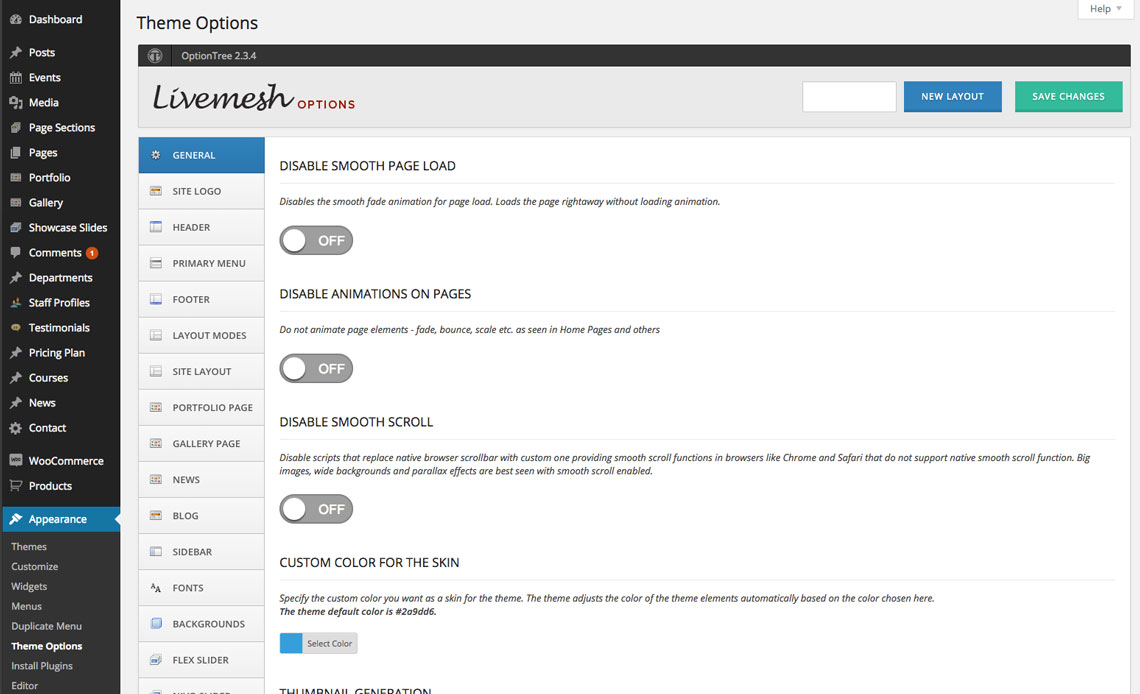This screenshot has height=694, width=1140.
Task: Select the Dashboard icon in the sidebar
Action: coord(14,18)
